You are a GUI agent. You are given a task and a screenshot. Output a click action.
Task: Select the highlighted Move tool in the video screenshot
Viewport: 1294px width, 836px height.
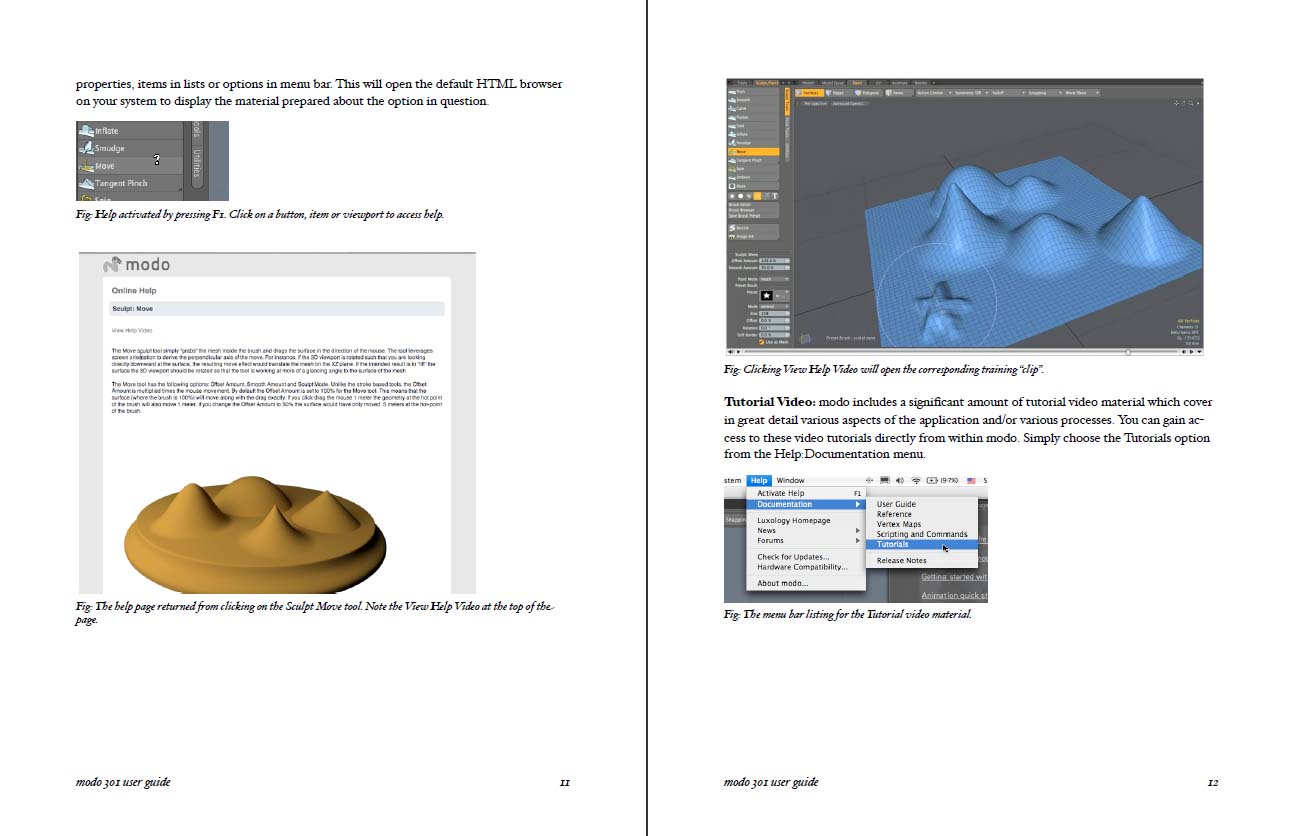click(755, 152)
